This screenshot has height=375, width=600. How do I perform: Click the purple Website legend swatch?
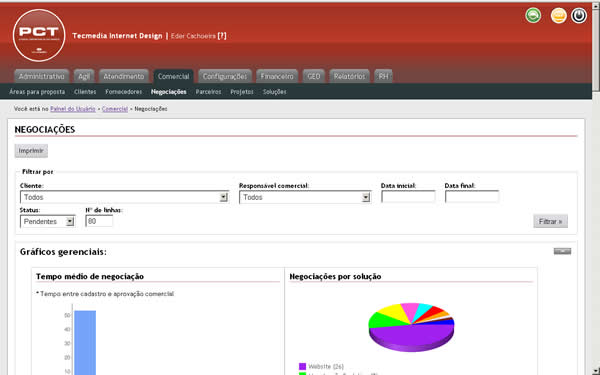(x=302, y=366)
